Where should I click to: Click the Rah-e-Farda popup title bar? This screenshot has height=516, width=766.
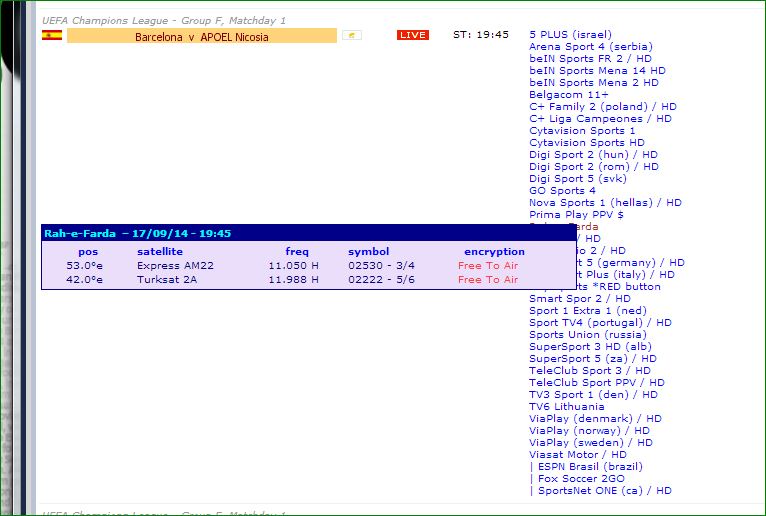tap(309, 233)
